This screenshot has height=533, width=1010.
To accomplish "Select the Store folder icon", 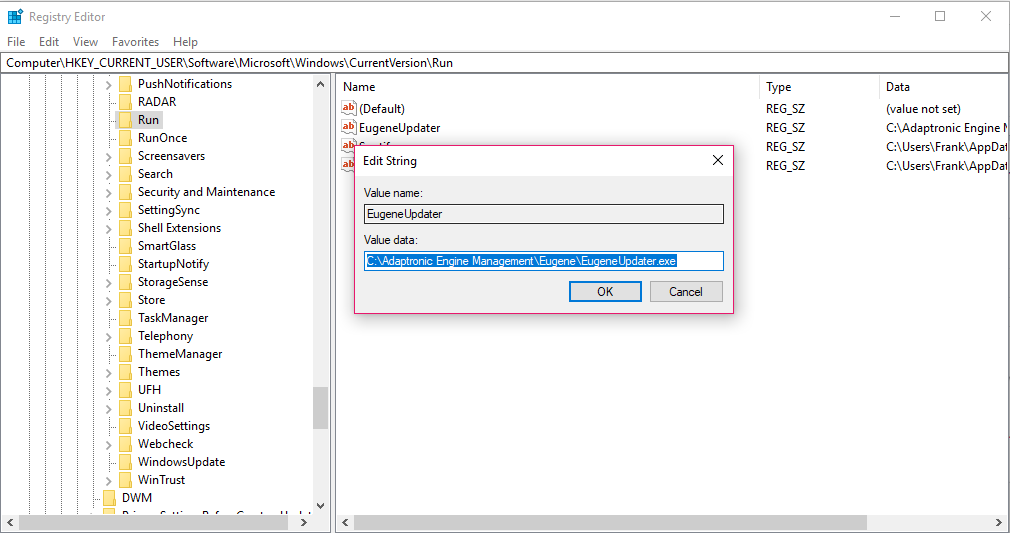I will [126, 300].
